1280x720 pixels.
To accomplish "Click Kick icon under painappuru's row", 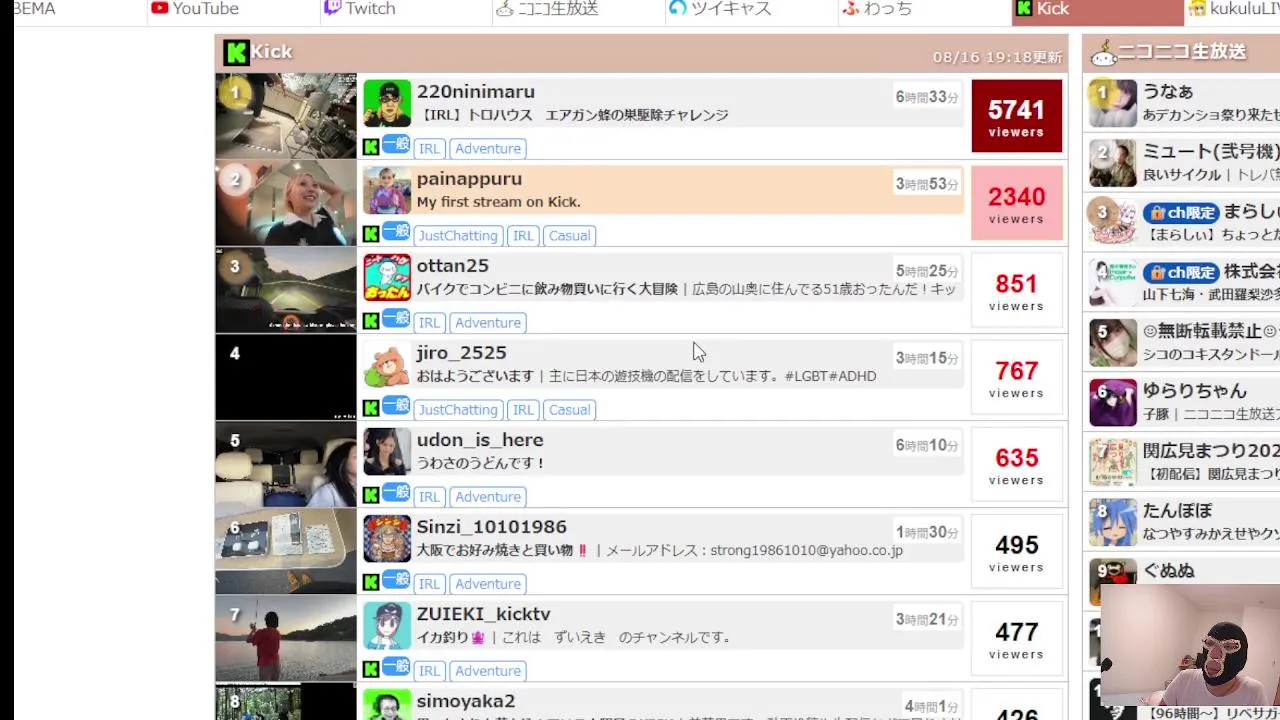I will click(371, 235).
